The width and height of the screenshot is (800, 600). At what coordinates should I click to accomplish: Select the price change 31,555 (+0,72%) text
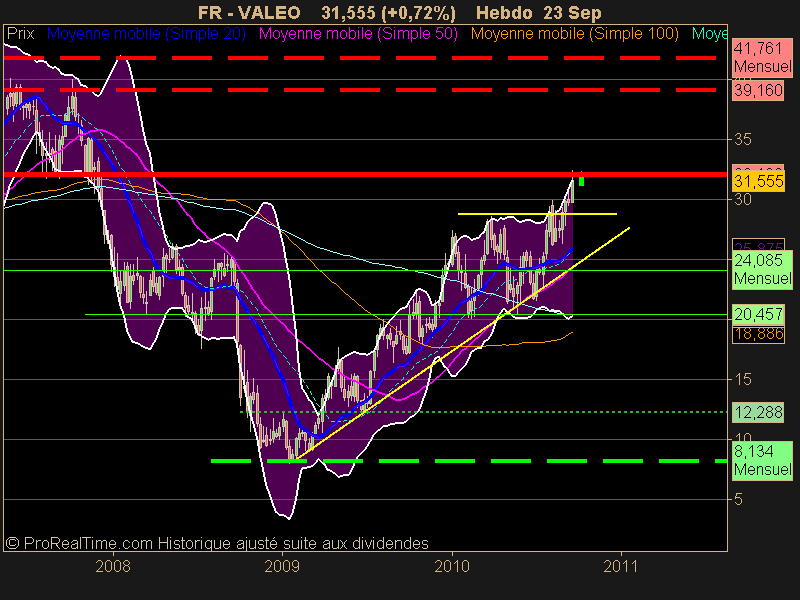tap(388, 12)
